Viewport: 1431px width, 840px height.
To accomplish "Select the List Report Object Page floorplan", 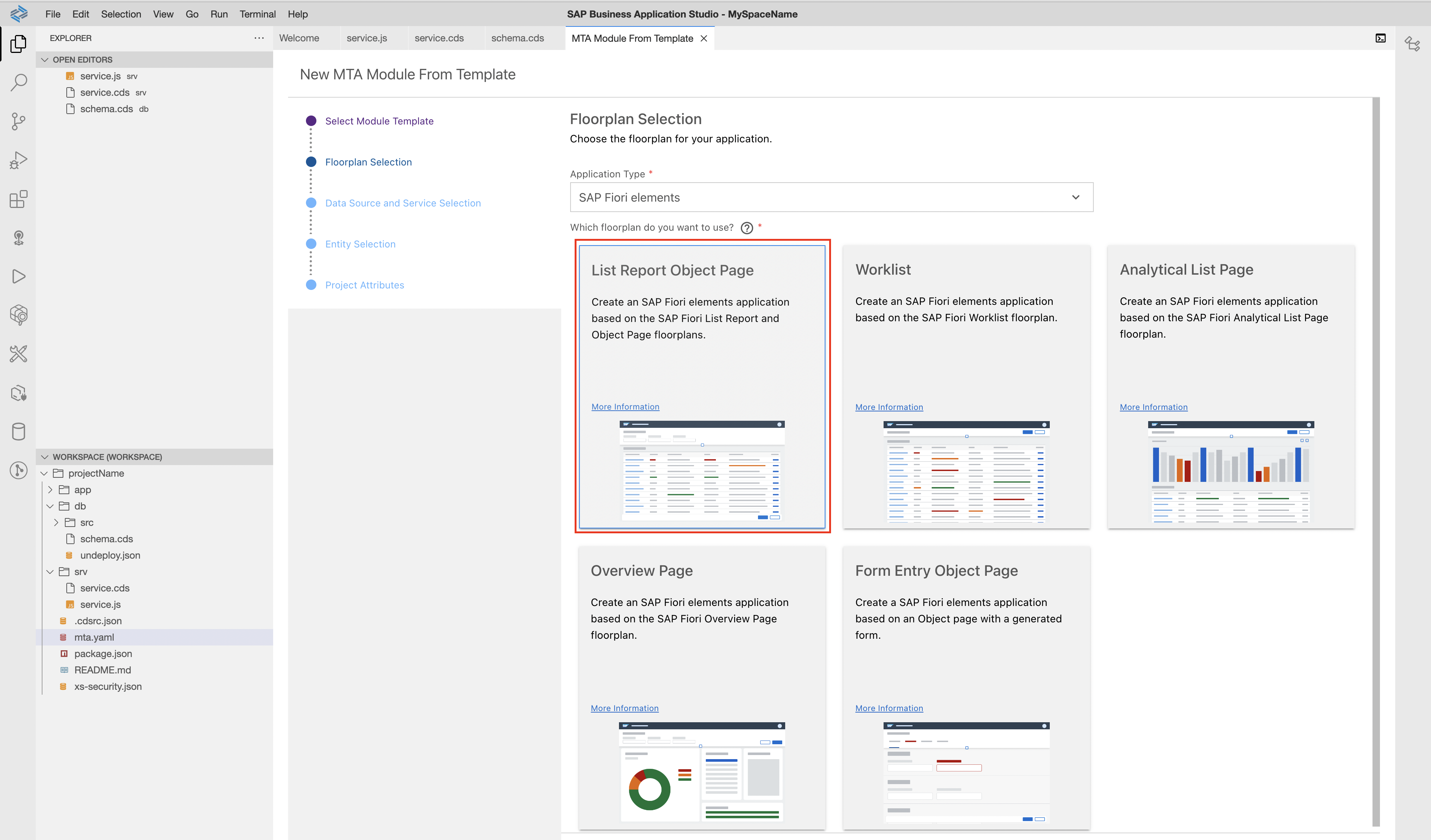I will pos(702,387).
